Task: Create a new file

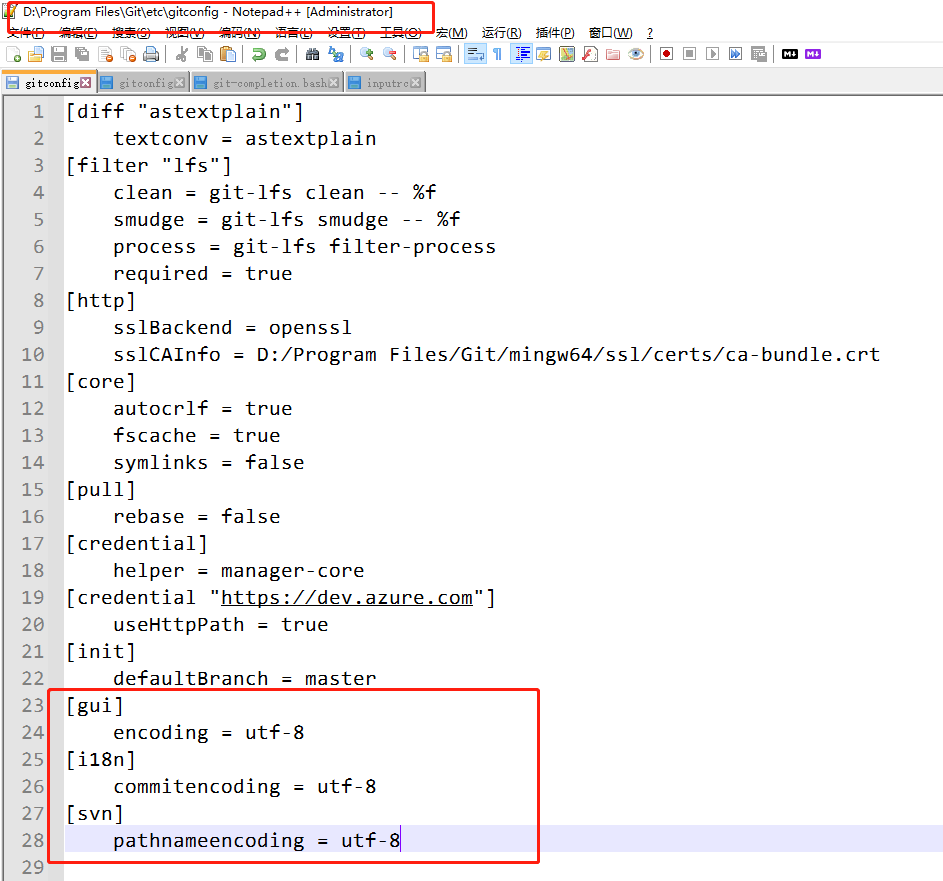Action: coord(12,53)
